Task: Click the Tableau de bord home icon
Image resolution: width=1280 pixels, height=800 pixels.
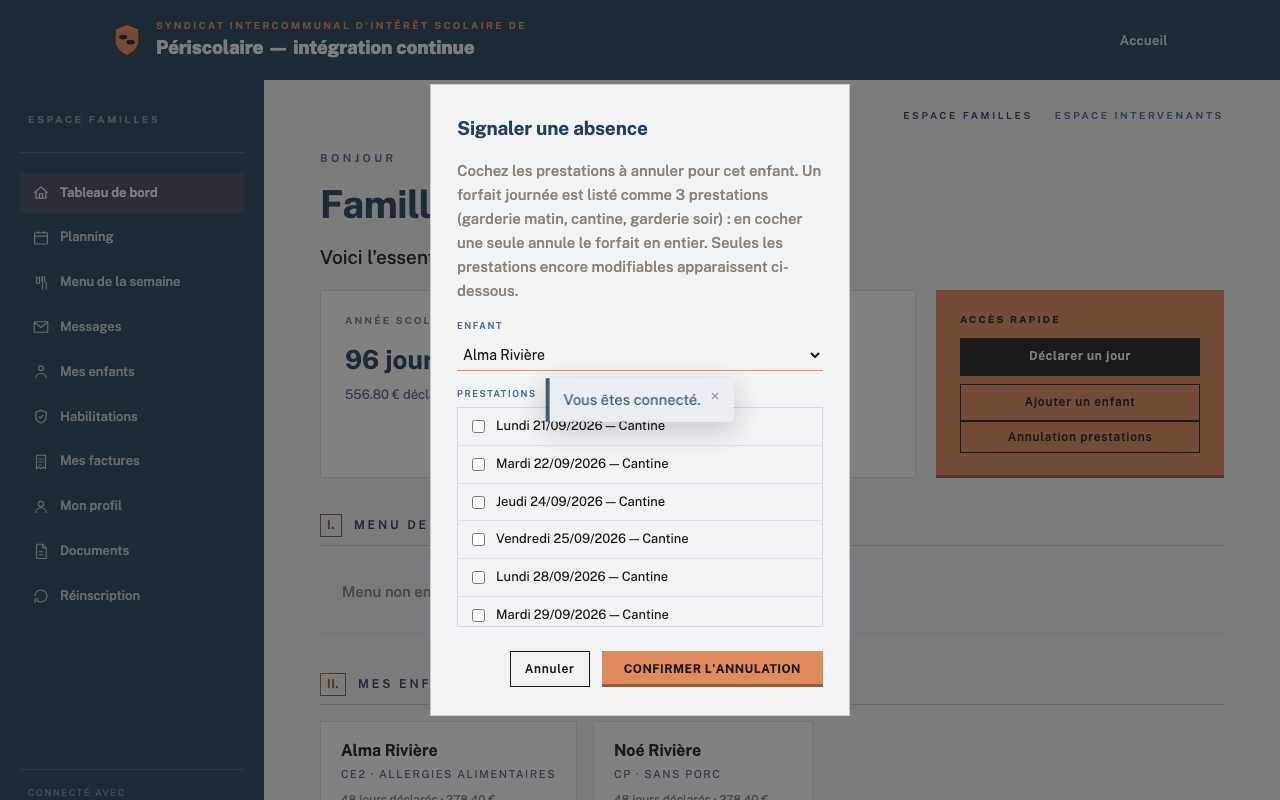Action: pos(41,193)
